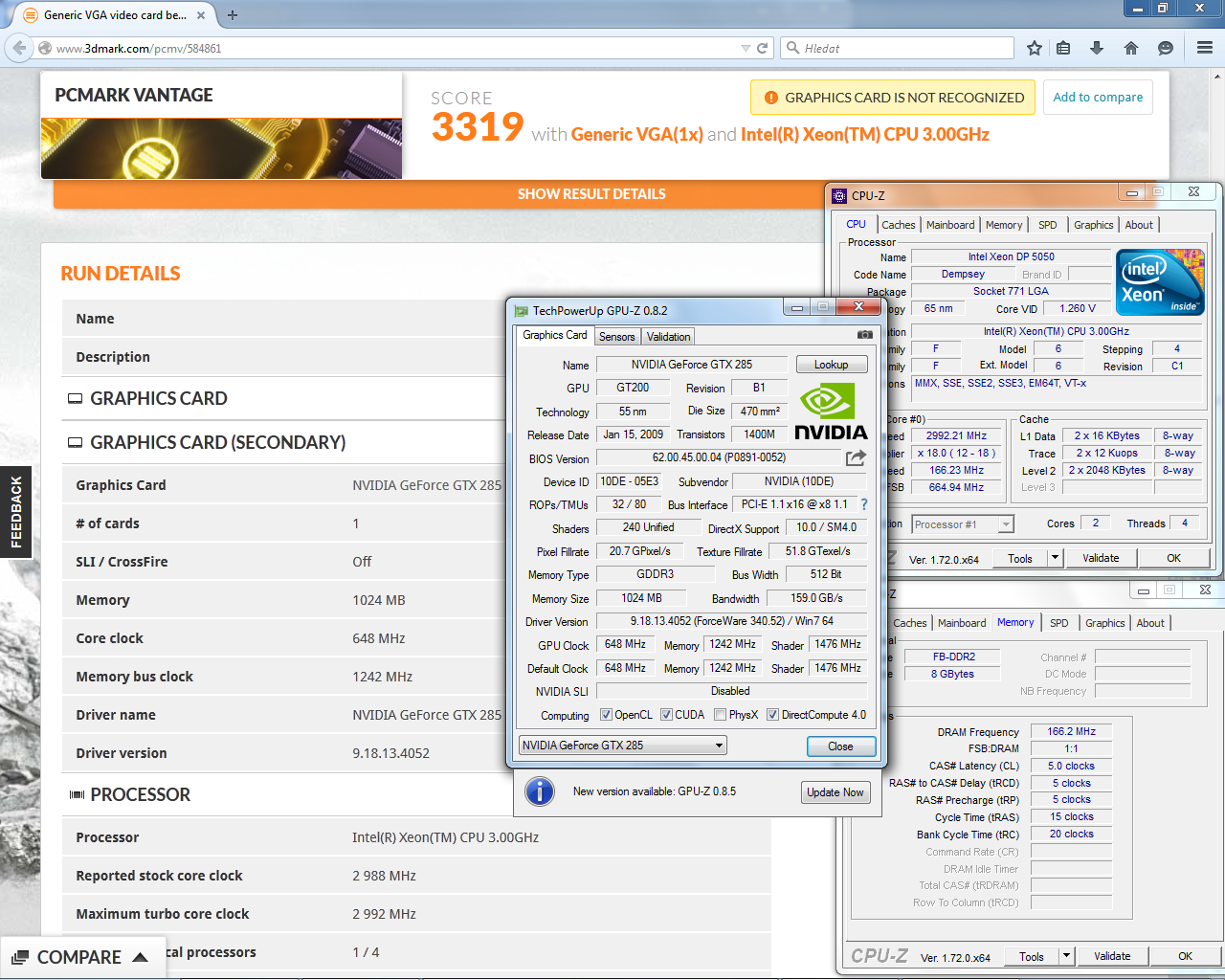Click the GPU-Z screenshot camera icon
Screen dimensions: 1225x980
865,335
